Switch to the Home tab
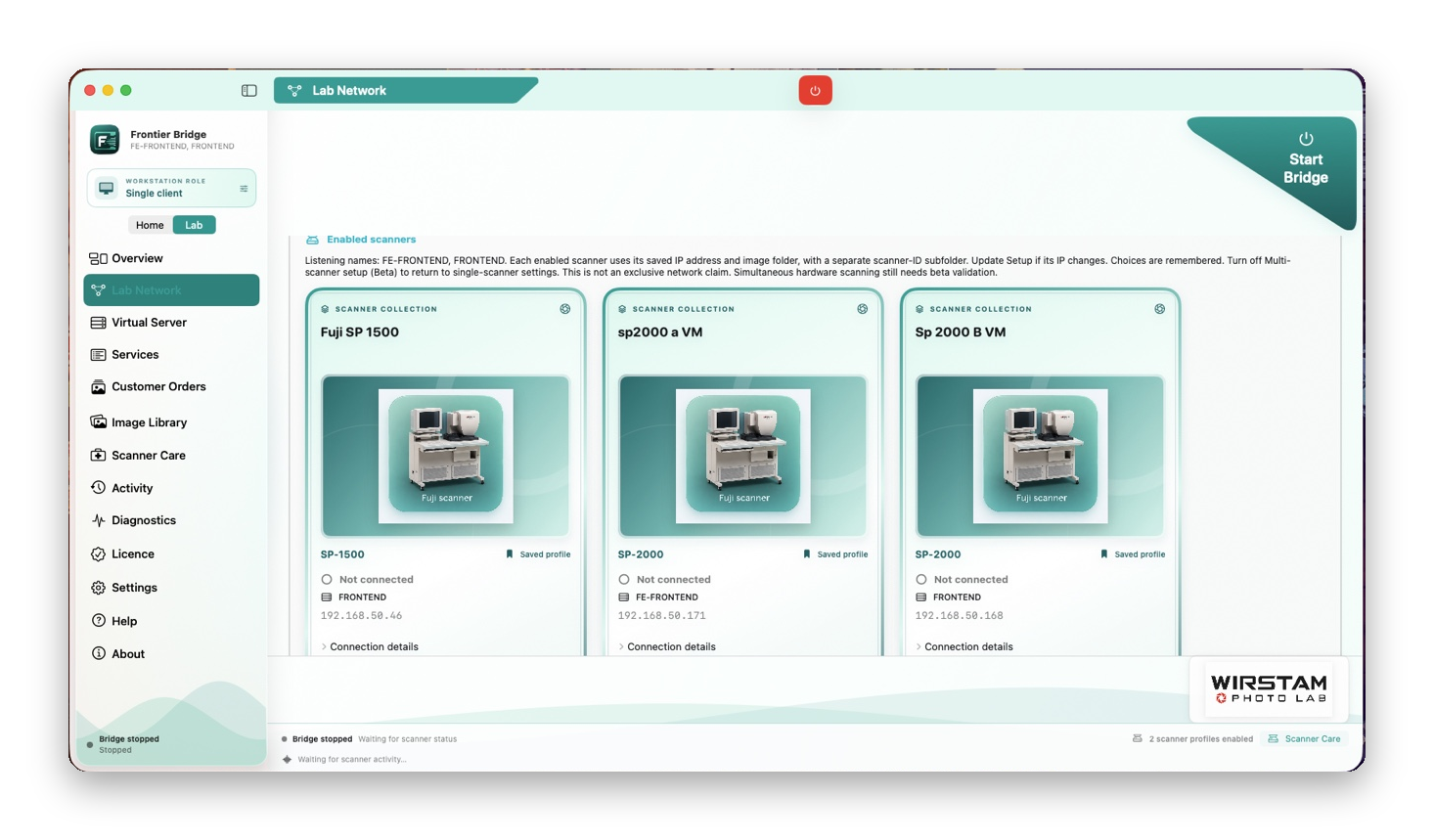This screenshot has width=1434, height=840. coord(150,226)
